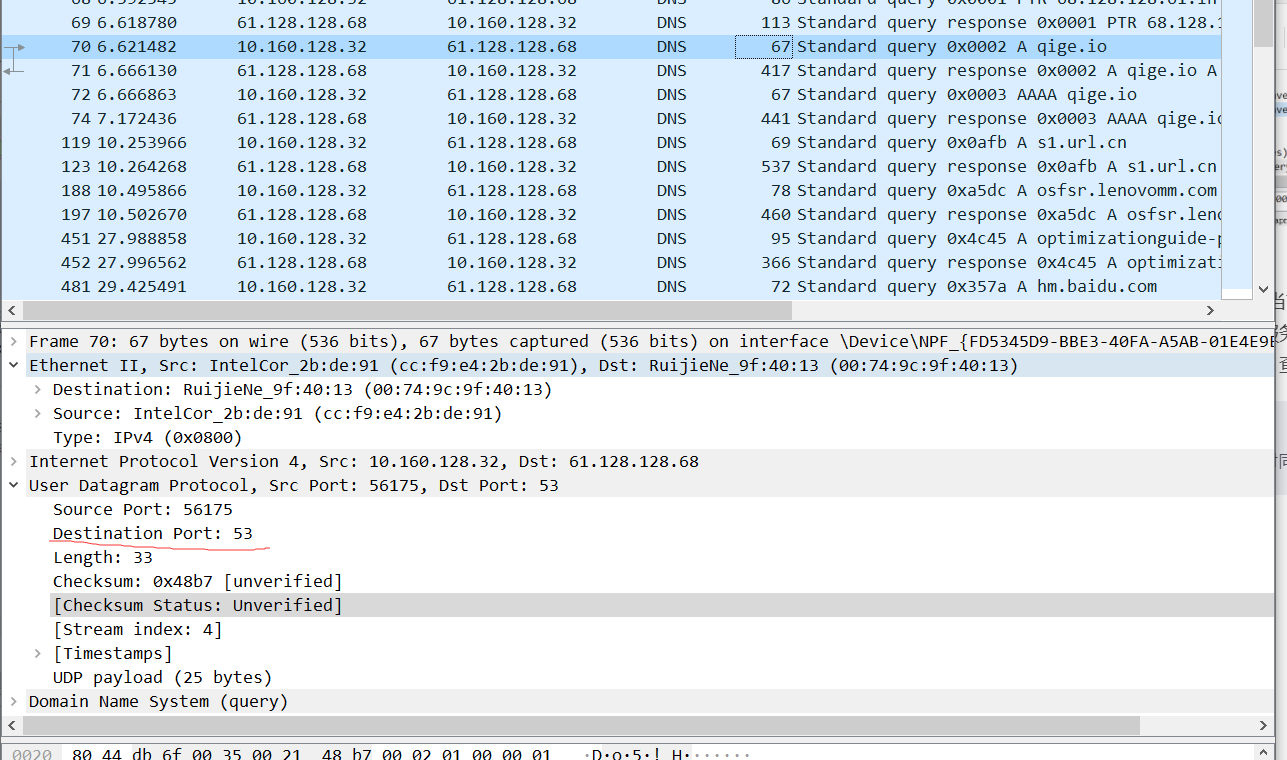This screenshot has height=760, width=1287.
Task: Click the packet list horizontal scrollbar thumb
Action: 406,311
